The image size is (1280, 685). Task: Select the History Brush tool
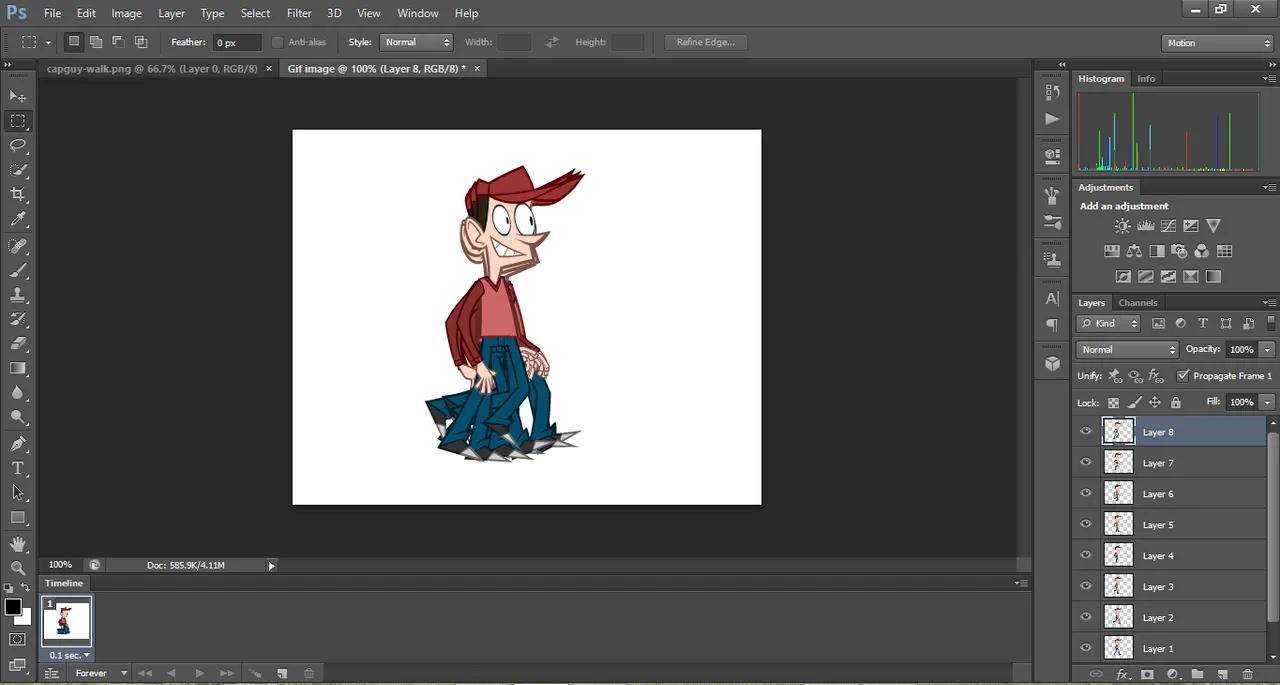pos(18,319)
